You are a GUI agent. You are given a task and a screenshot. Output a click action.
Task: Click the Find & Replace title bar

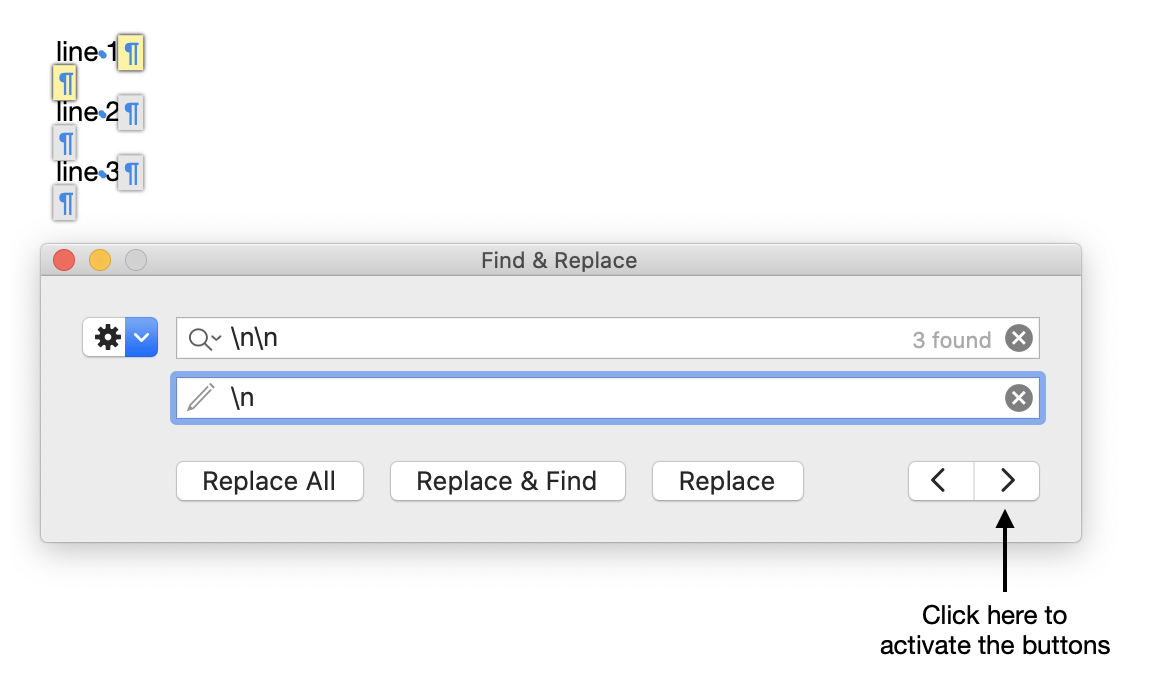click(559, 261)
